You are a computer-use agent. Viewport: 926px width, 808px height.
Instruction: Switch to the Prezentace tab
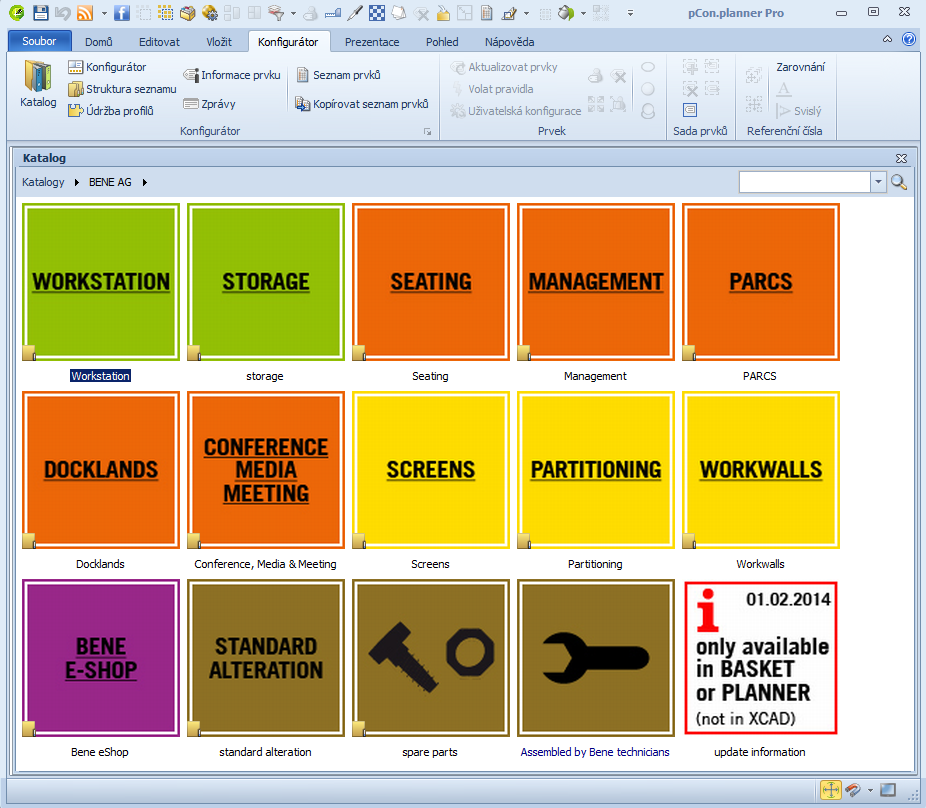pyautogui.click(x=372, y=42)
